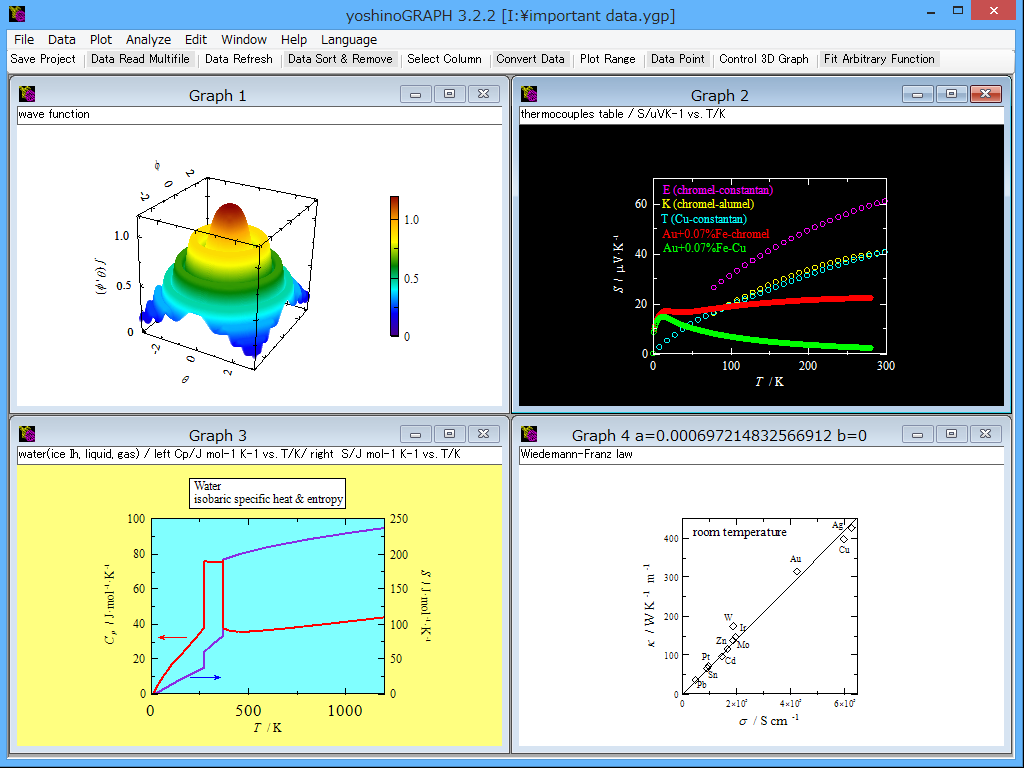
Task: Click Control 3D Graph in the toolbar
Action: (x=763, y=59)
